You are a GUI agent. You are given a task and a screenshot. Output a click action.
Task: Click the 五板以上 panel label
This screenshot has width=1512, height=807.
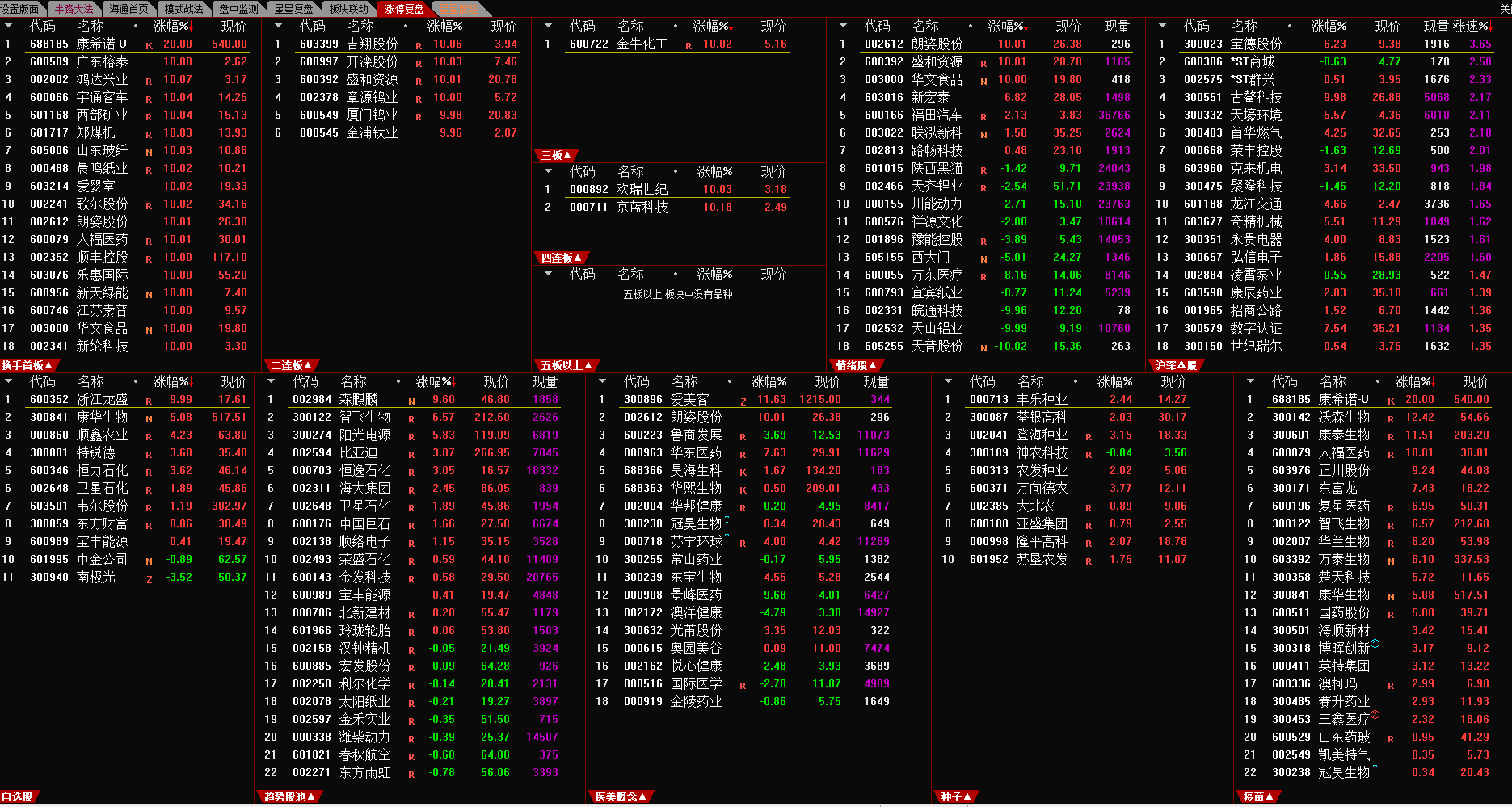click(x=566, y=365)
